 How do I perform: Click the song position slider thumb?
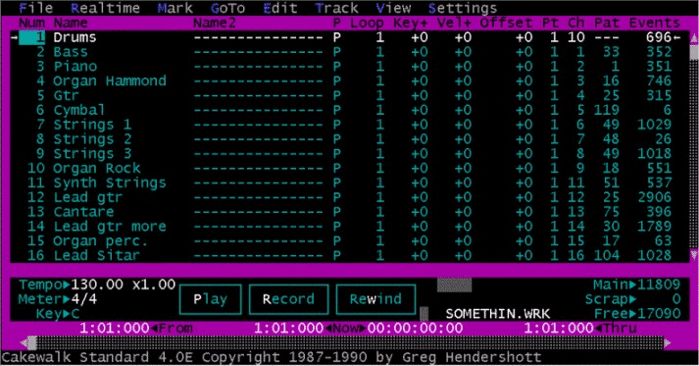(32, 342)
